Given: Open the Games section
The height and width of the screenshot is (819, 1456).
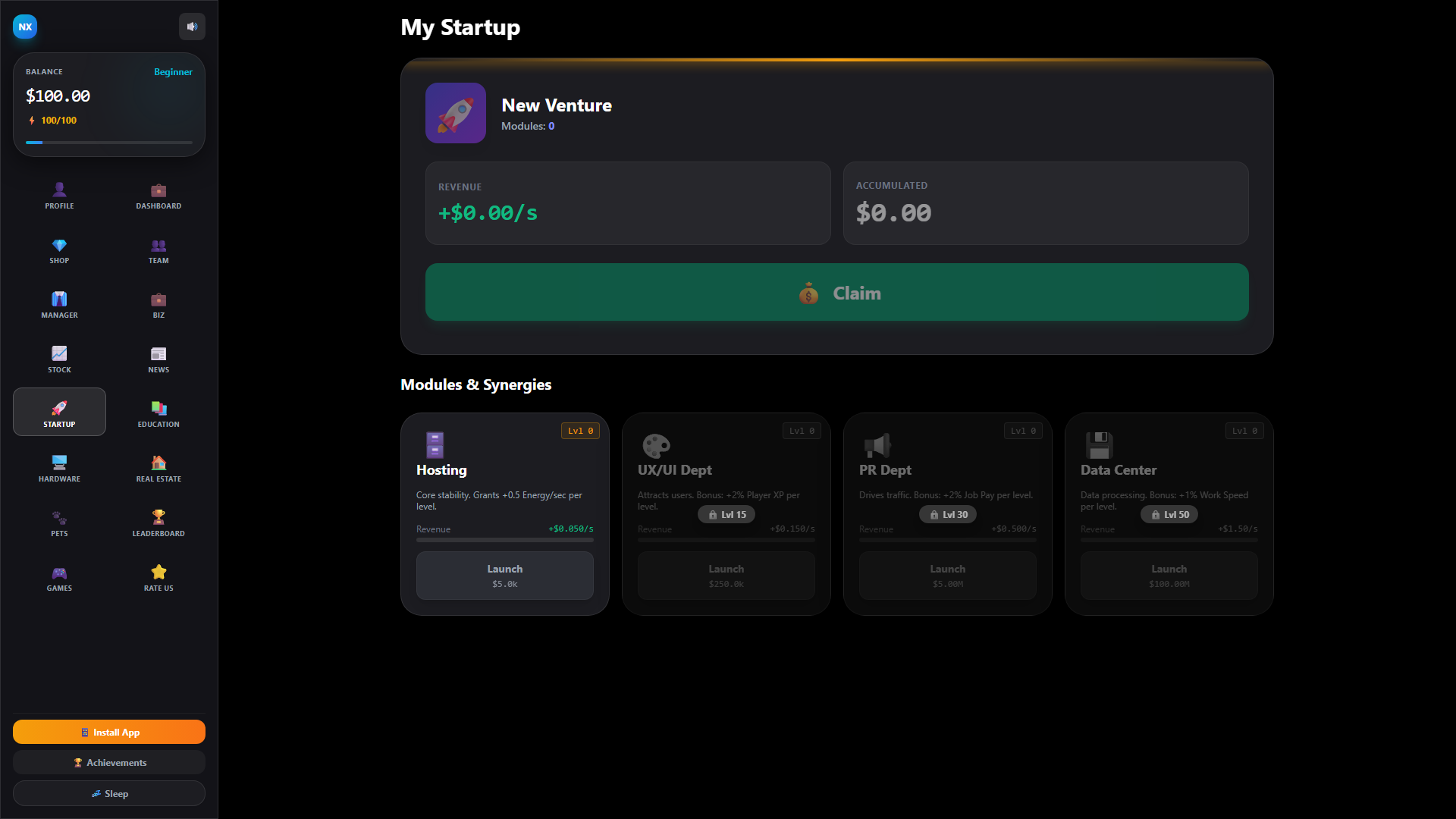Looking at the screenshot, I should pos(59,578).
